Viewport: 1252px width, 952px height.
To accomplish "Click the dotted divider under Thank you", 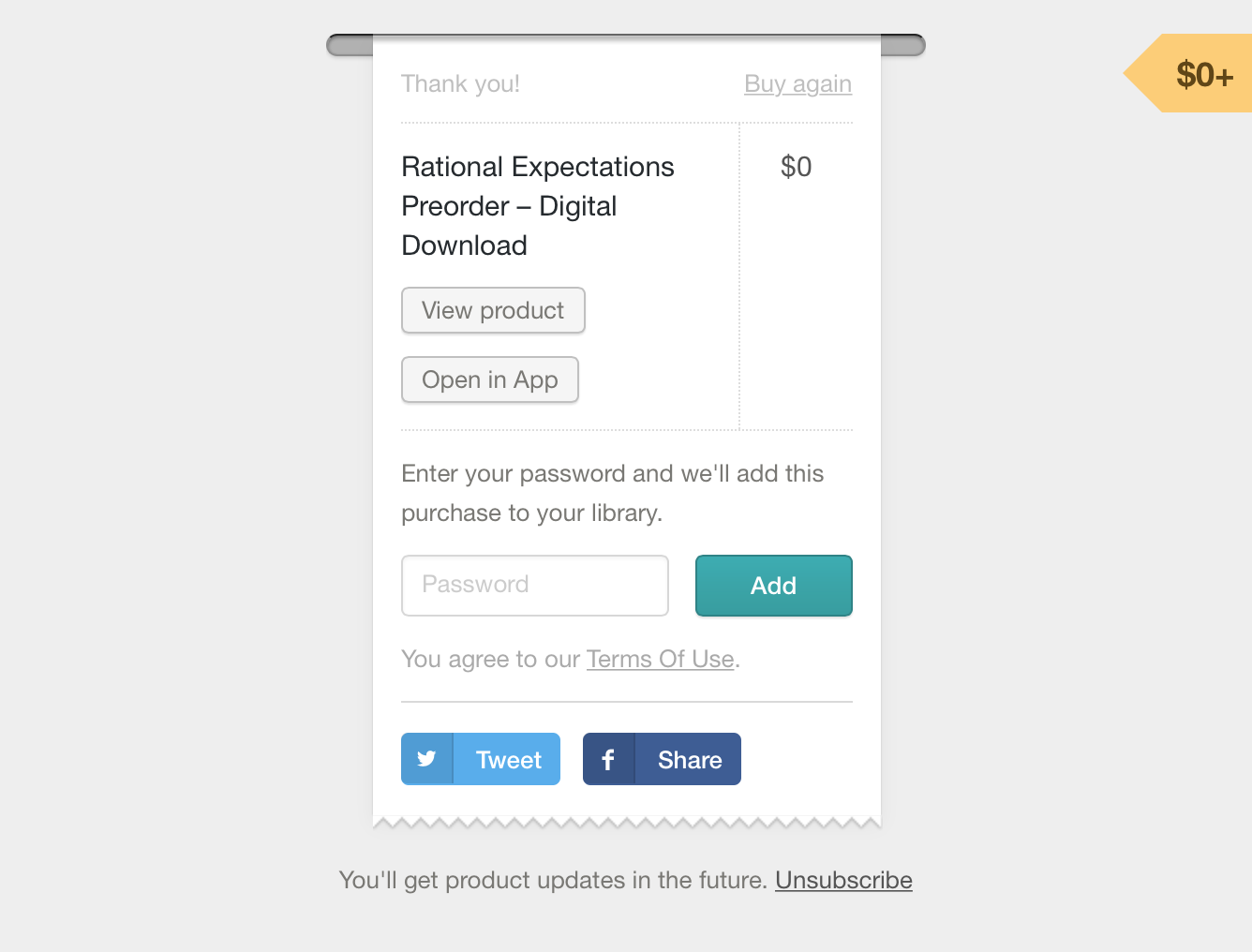I will (626, 121).
